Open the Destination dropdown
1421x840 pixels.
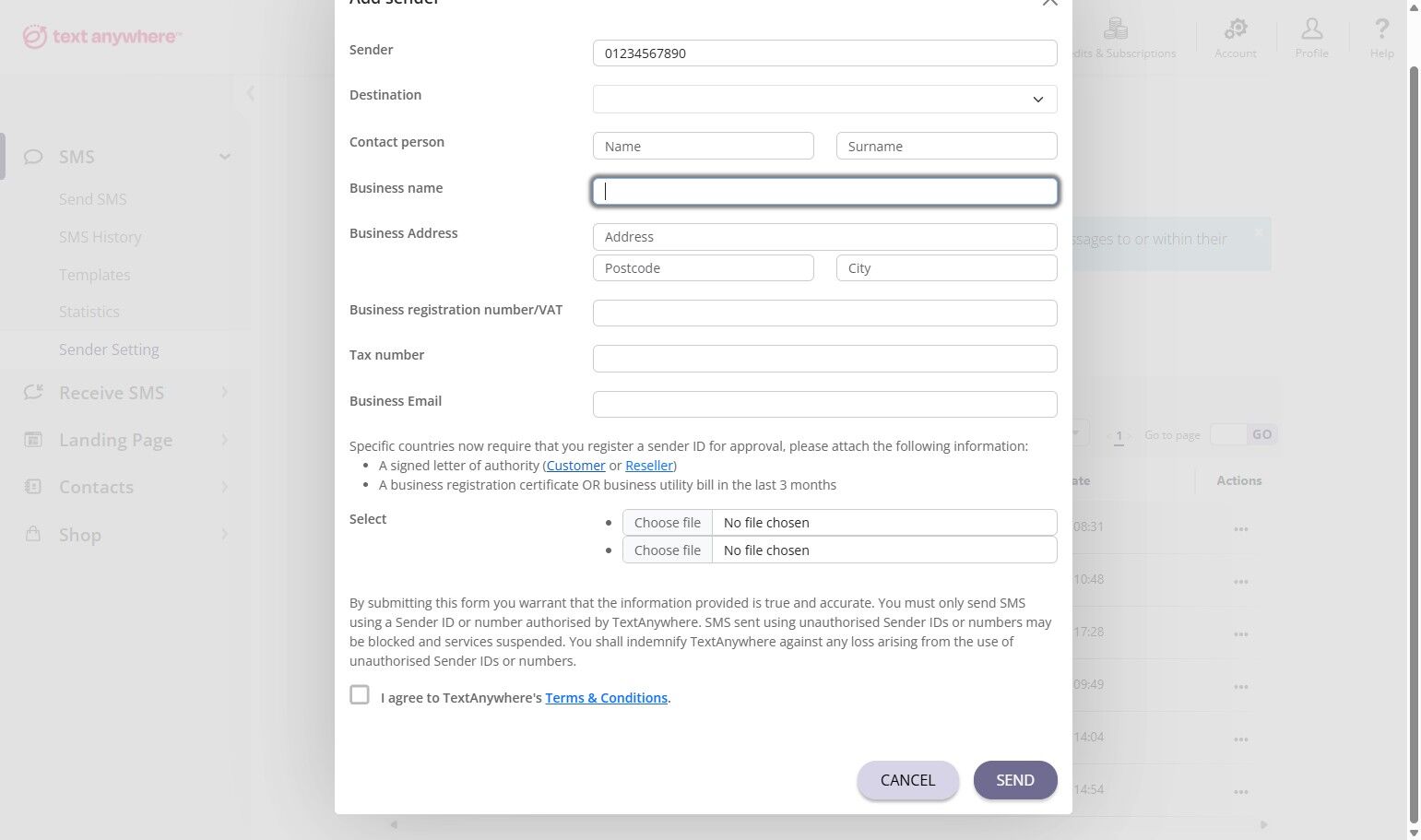824,100
